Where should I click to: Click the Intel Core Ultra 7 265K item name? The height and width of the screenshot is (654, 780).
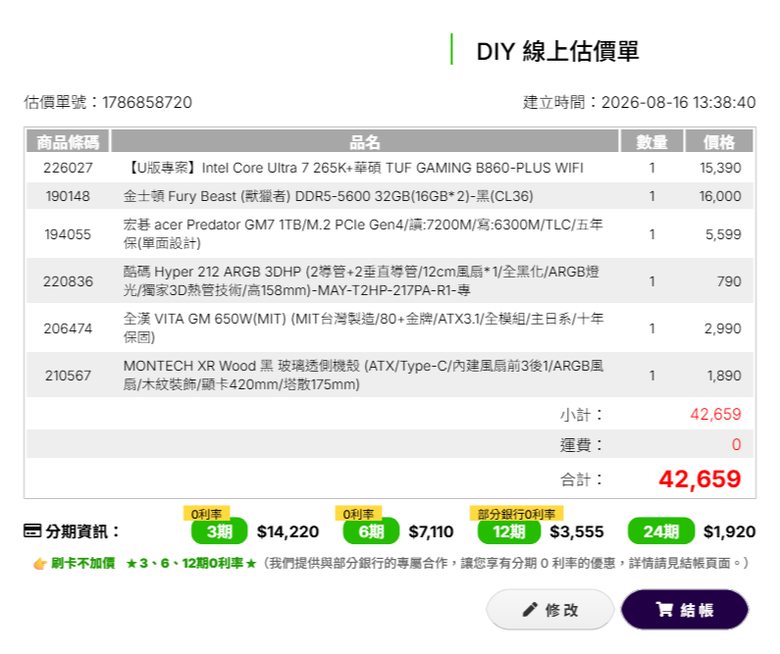tap(354, 168)
